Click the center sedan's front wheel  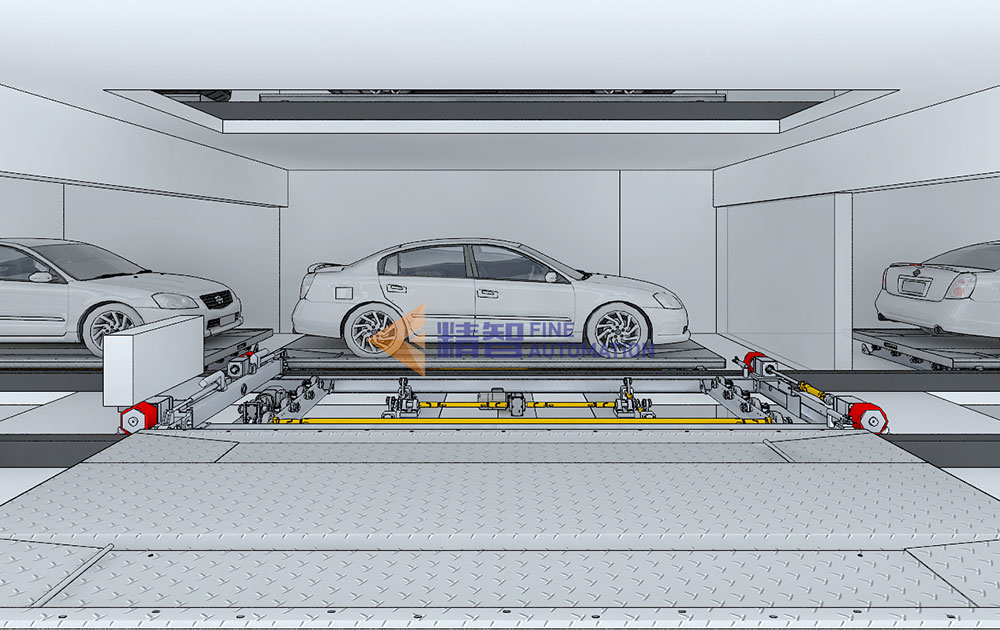click(x=616, y=329)
